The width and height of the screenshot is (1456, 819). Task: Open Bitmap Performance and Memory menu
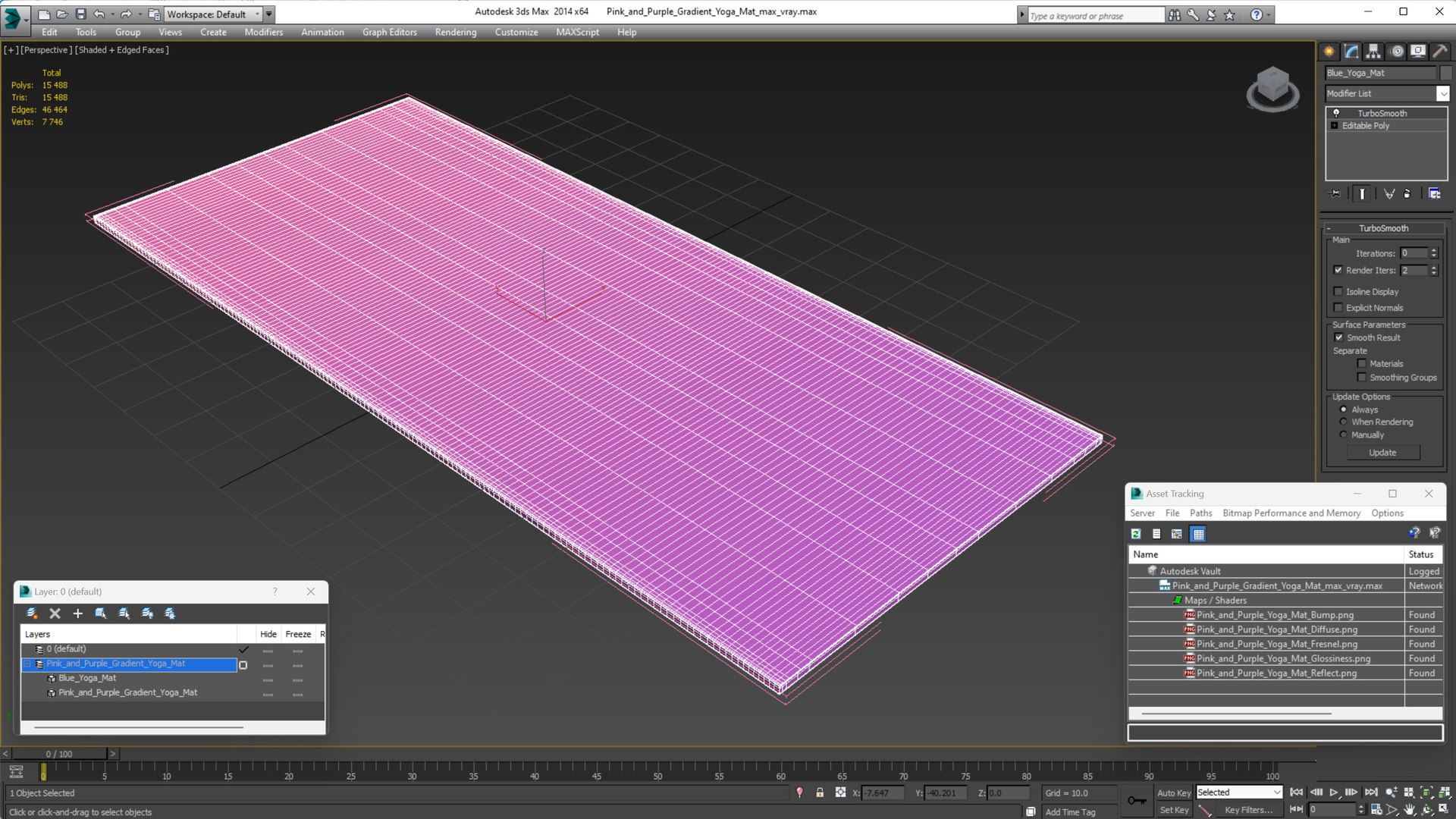tap(1291, 513)
